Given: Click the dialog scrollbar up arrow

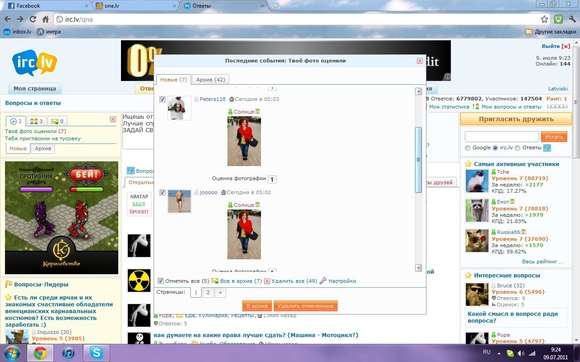Looking at the screenshot, I should pyautogui.click(x=418, y=91).
